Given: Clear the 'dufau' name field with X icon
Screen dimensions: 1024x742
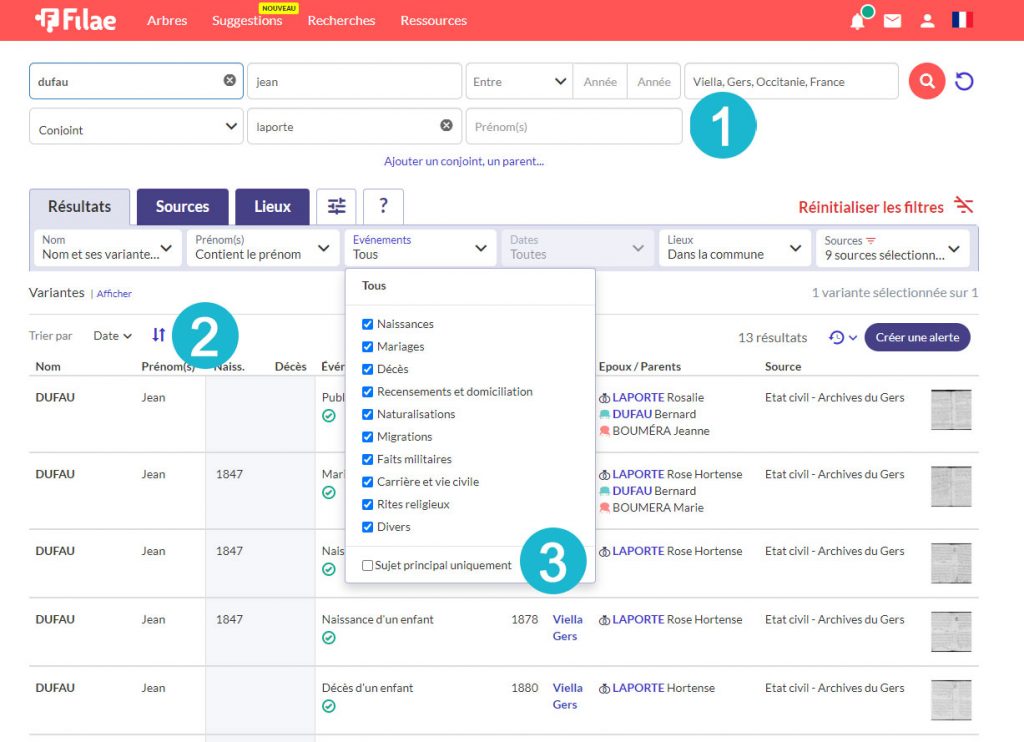Looking at the screenshot, I should pos(230,81).
